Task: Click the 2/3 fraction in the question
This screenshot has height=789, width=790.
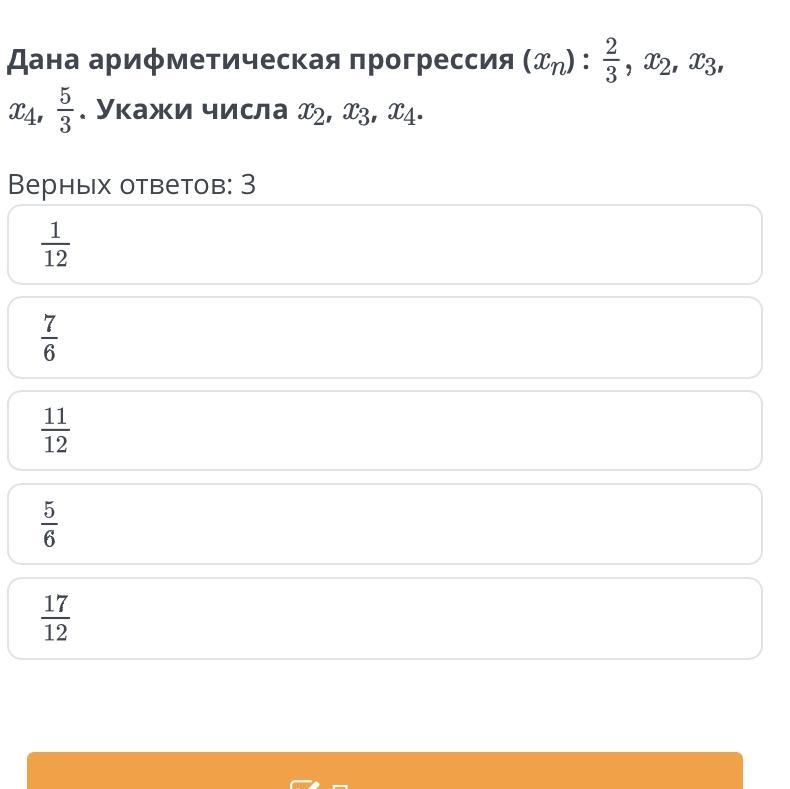Action: pos(611,60)
